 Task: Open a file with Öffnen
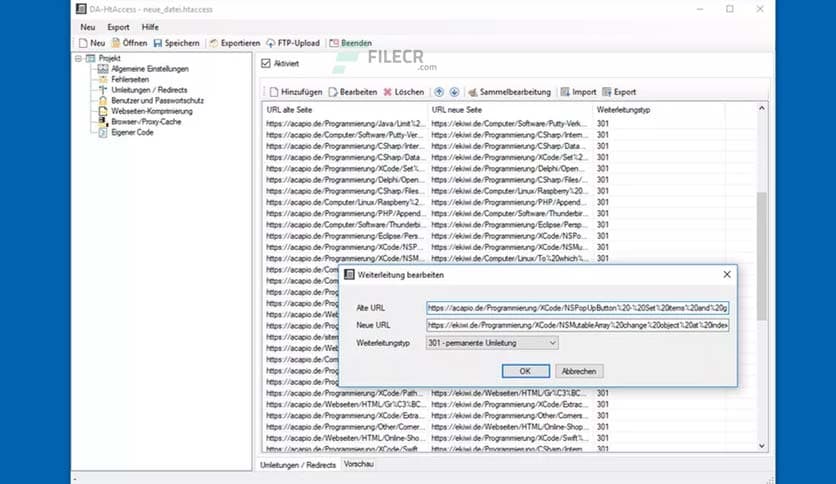coord(129,43)
